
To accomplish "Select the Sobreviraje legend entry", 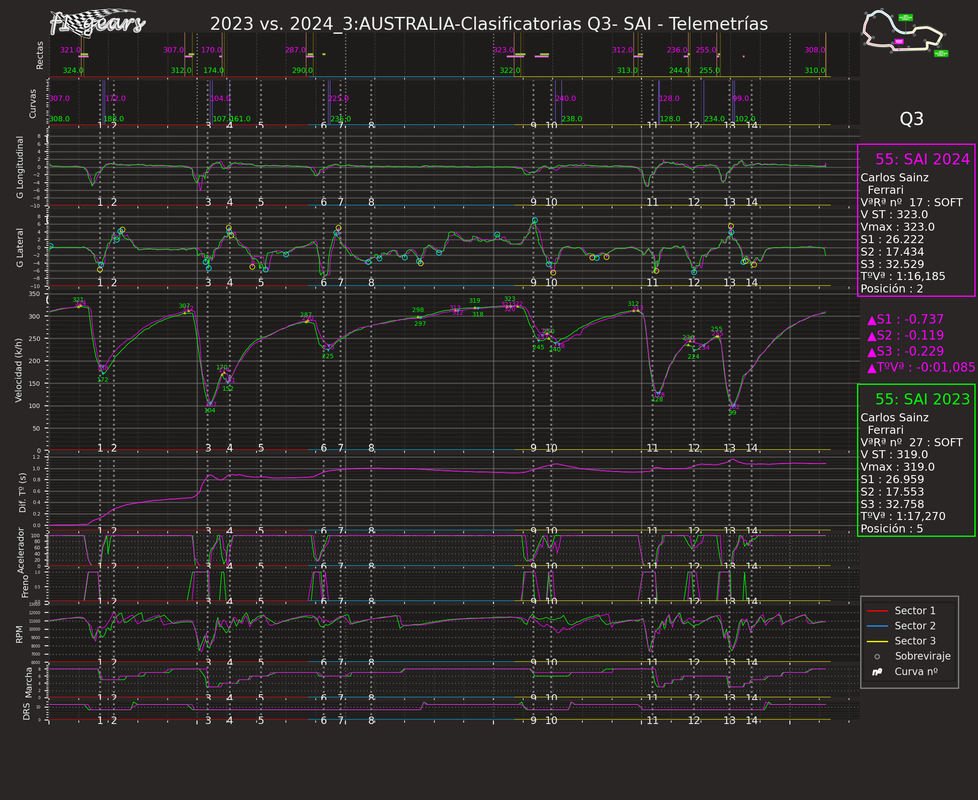I will coord(913,657).
